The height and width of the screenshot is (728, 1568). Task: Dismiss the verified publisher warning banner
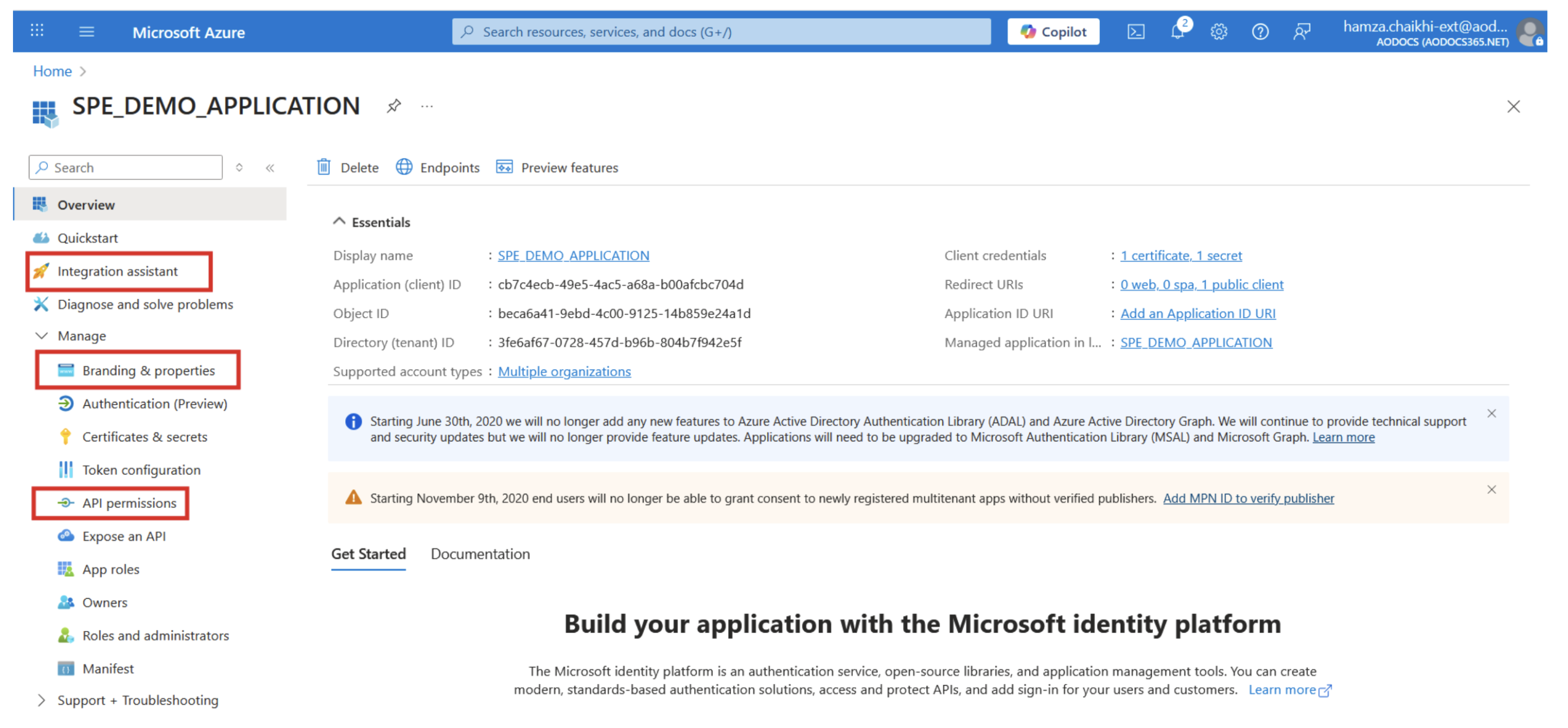(1491, 490)
